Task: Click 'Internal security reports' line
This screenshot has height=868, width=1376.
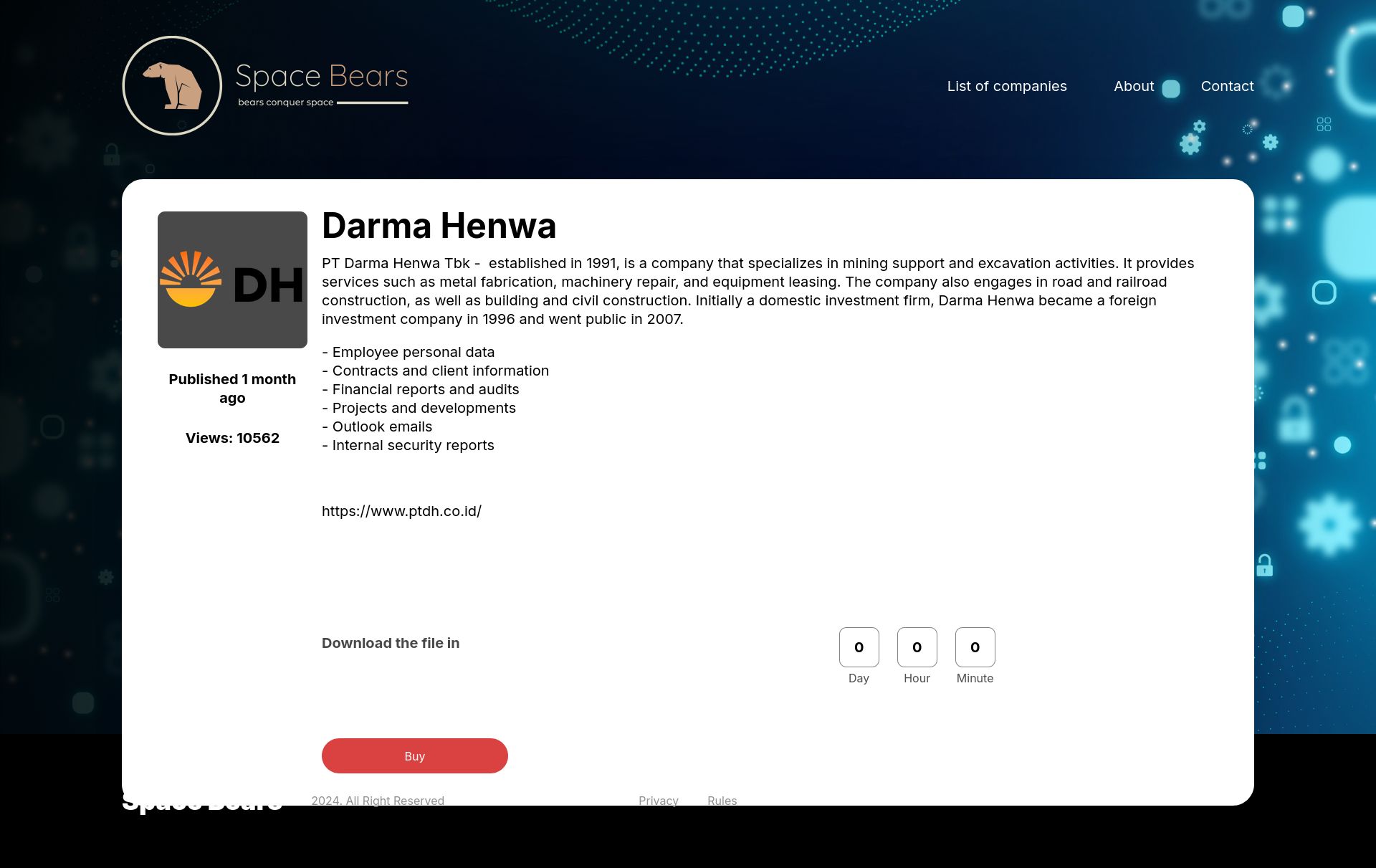Action: (408, 445)
